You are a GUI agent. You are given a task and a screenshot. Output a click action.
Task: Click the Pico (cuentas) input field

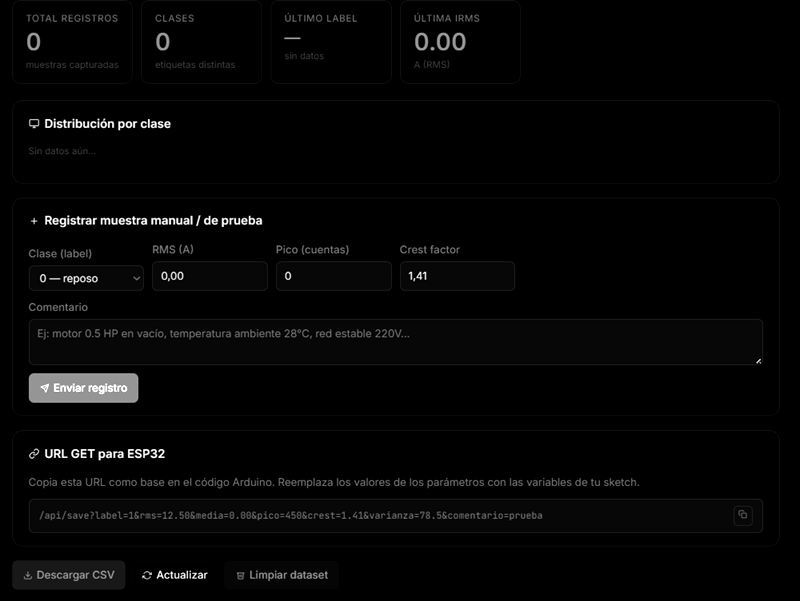coord(334,276)
